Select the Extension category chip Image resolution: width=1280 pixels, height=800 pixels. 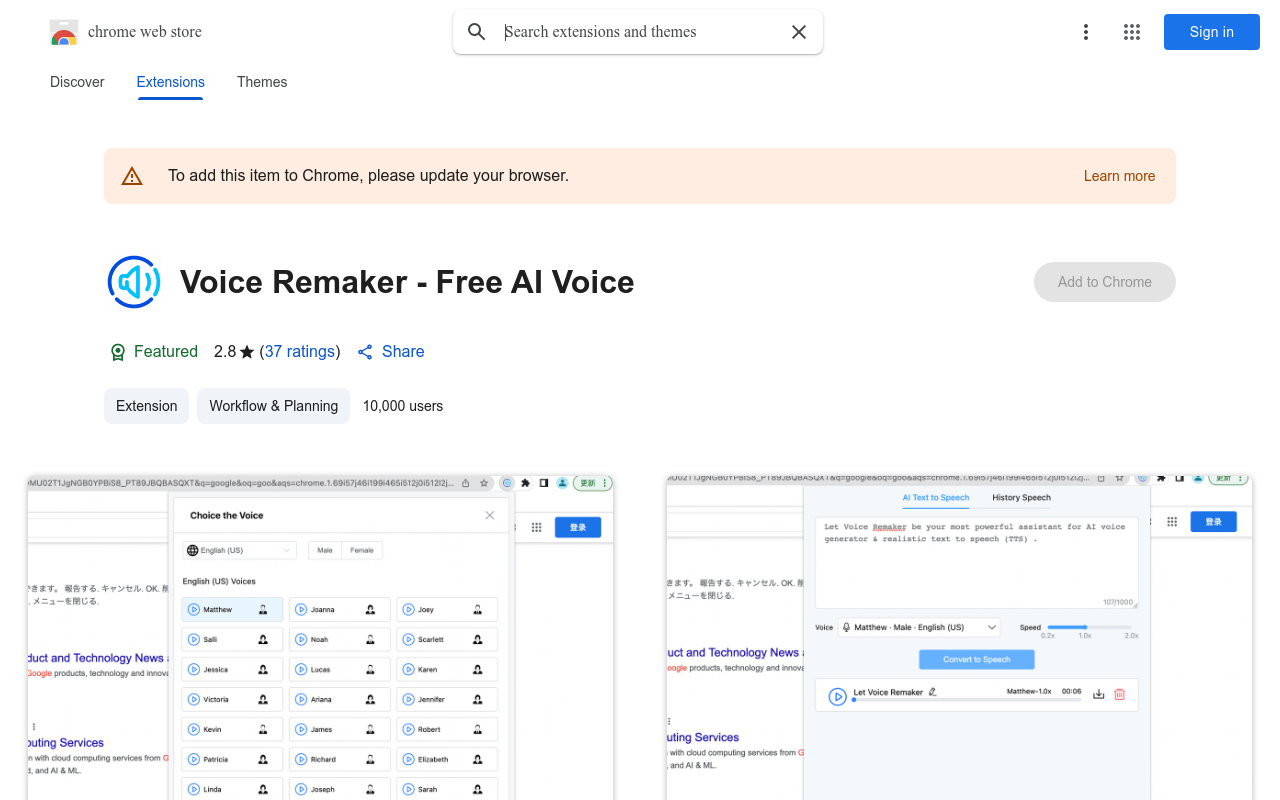tap(146, 406)
